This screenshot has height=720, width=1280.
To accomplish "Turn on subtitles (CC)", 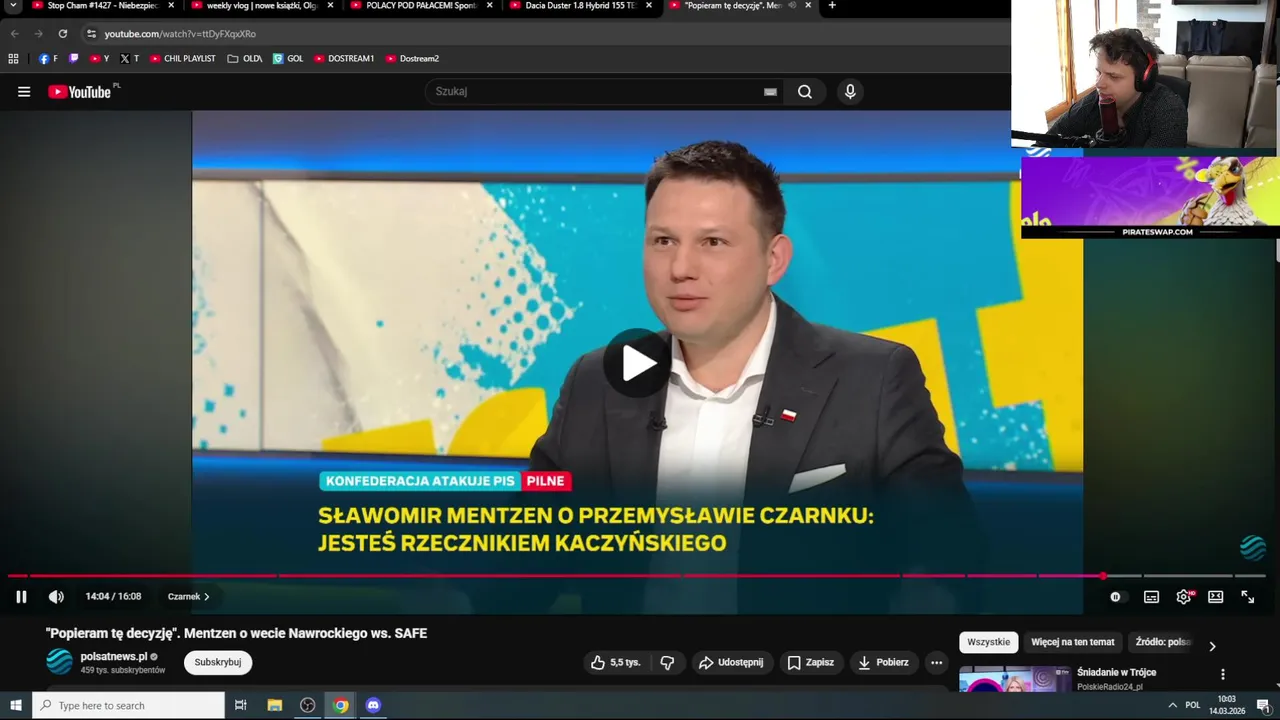I will (1152, 597).
